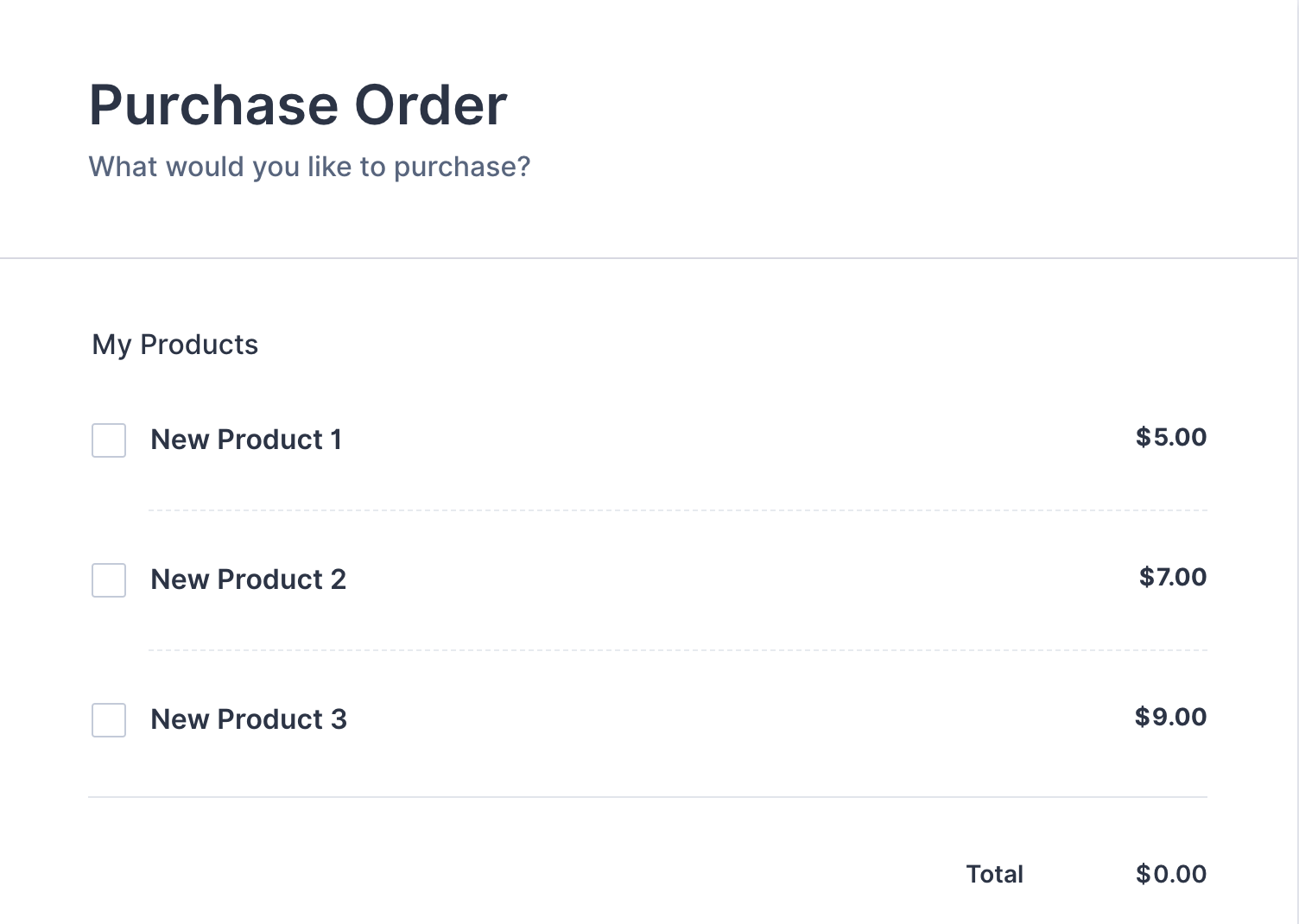Click the $5.00 price text
The image size is (1299, 924).
tap(1172, 438)
